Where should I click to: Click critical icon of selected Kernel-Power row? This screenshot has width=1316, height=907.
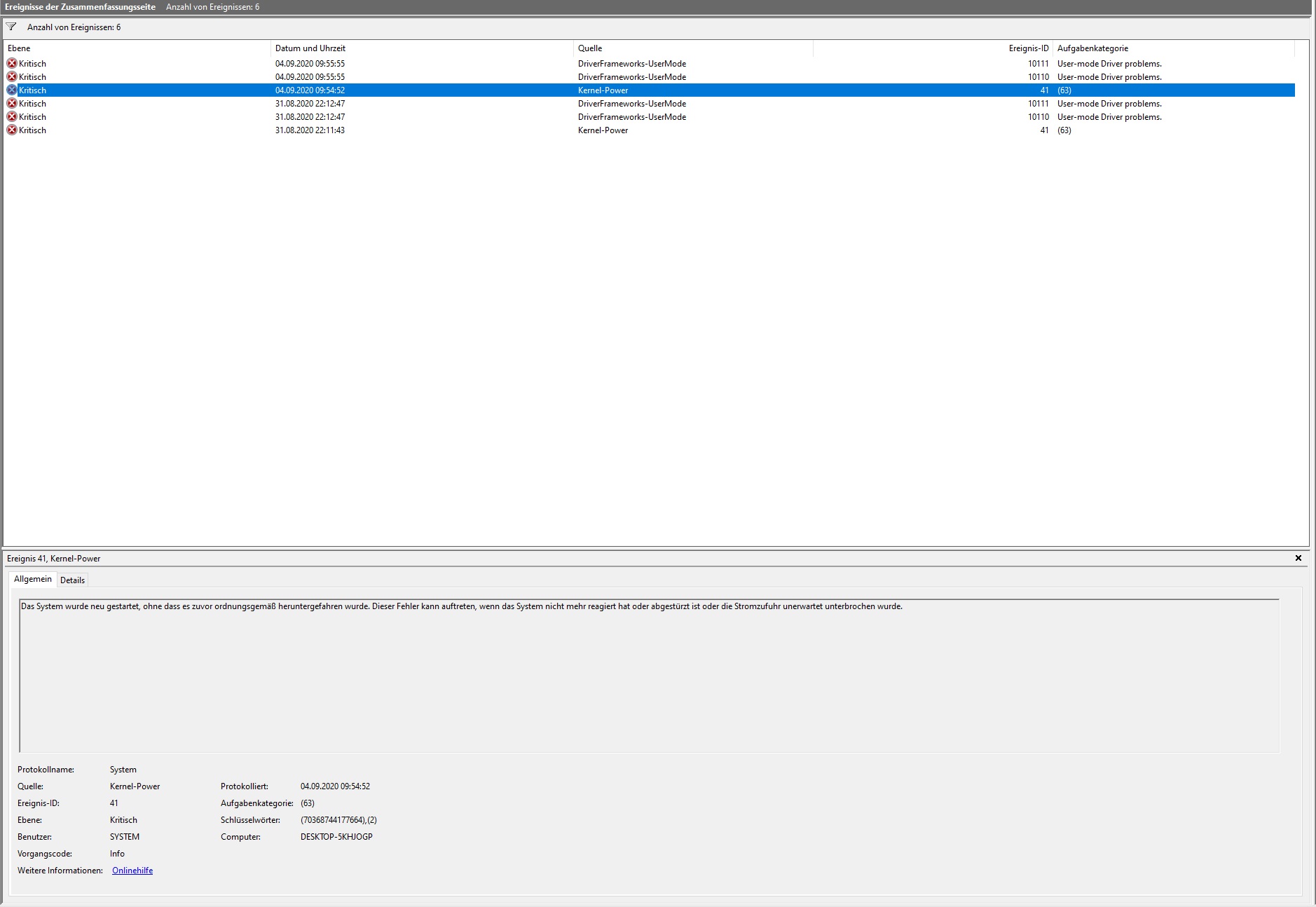click(12, 90)
